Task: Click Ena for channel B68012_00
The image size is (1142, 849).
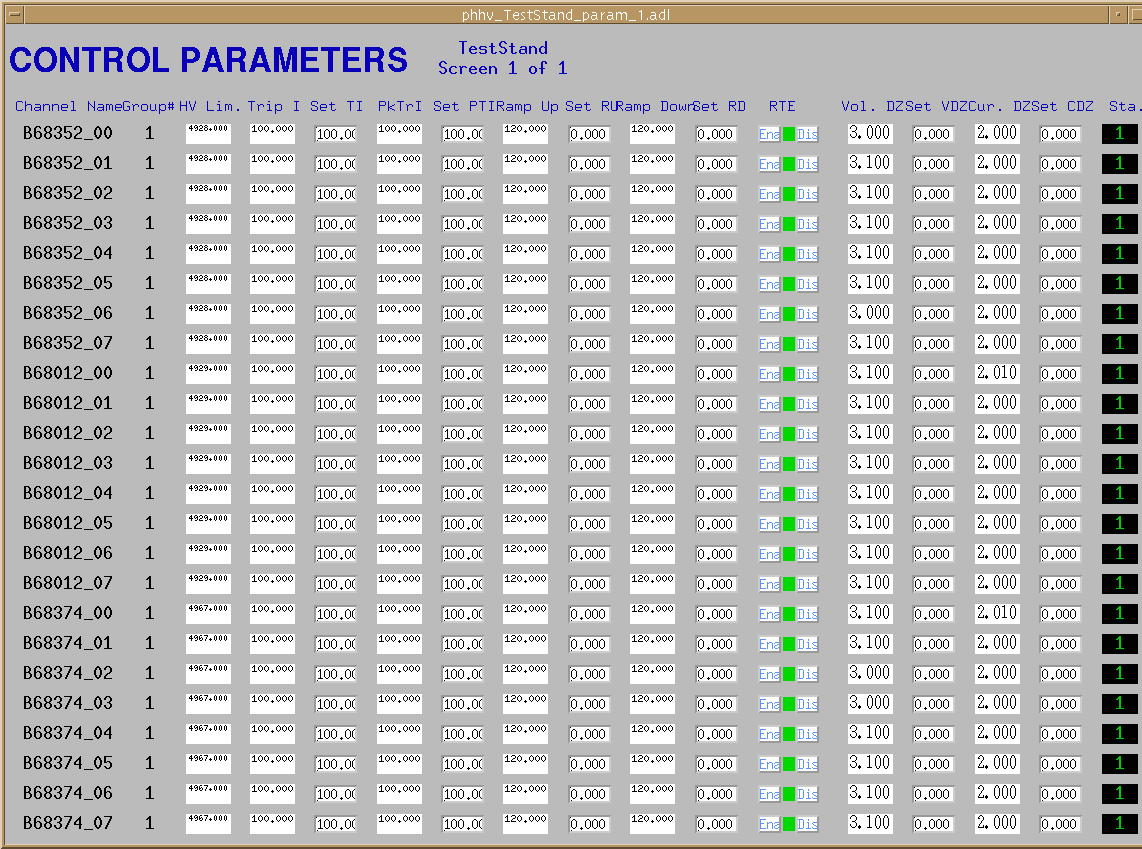Action: point(769,374)
